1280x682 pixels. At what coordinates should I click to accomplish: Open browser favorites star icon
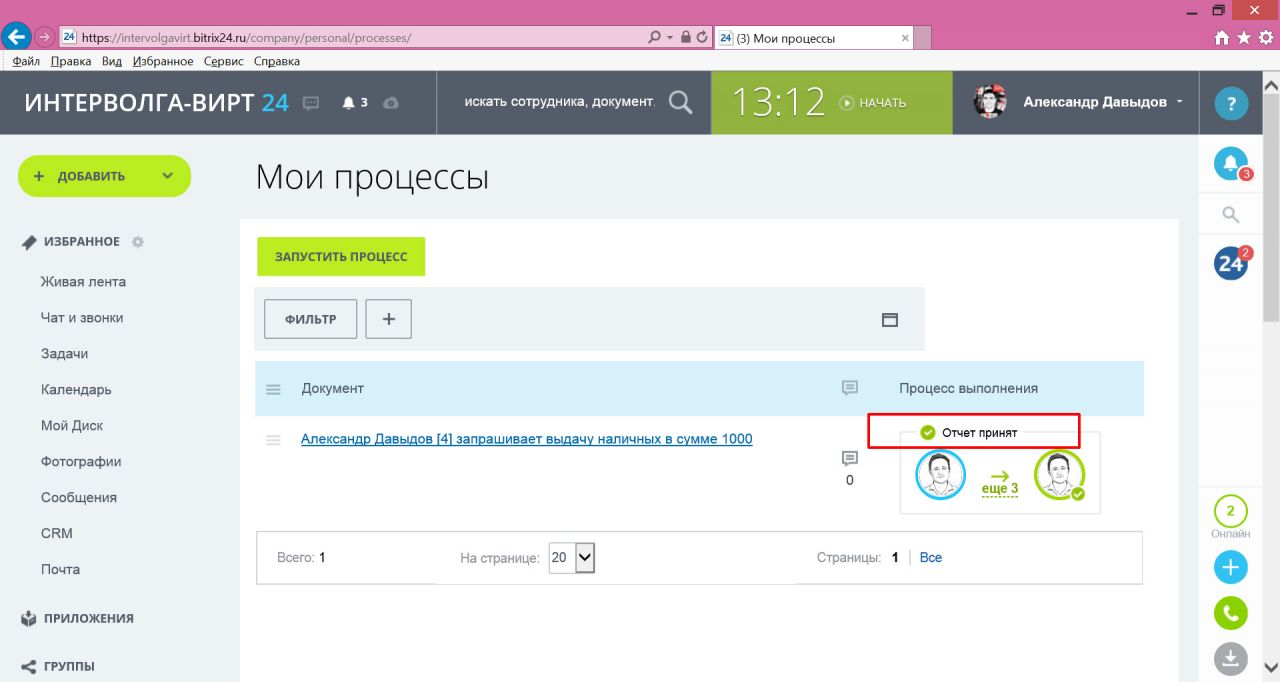1244,38
